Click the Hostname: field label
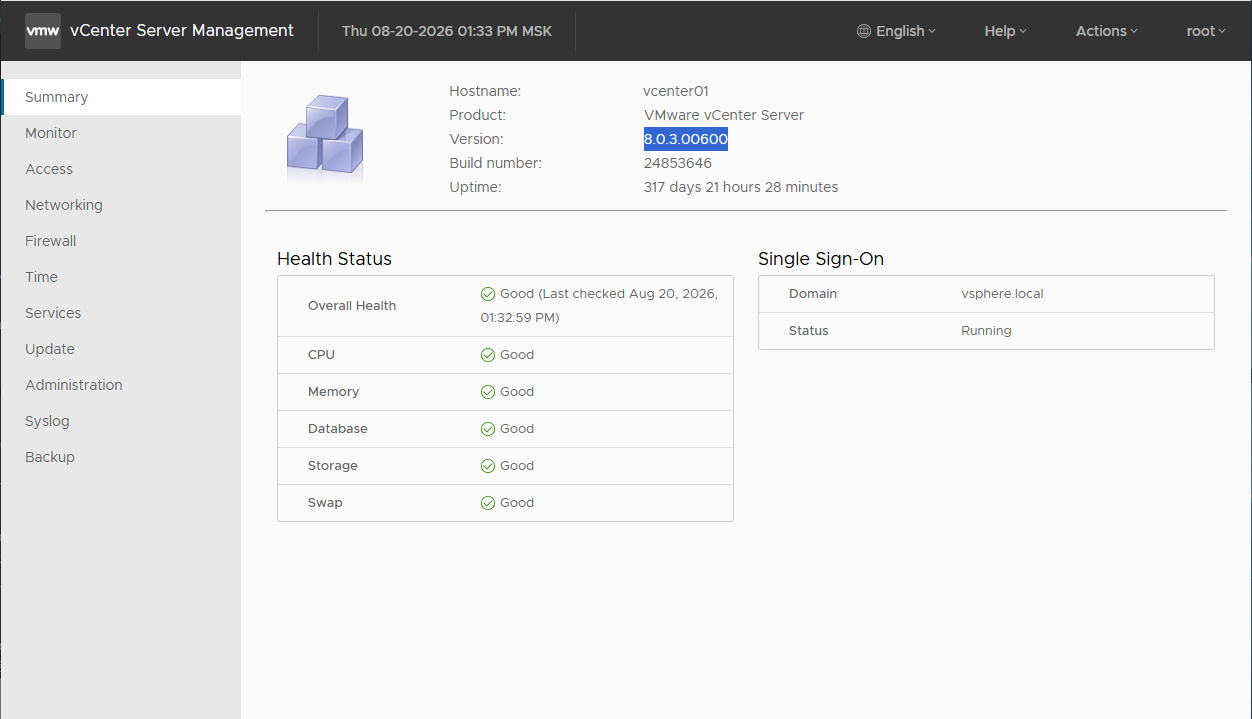1252x719 pixels. click(x=485, y=91)
